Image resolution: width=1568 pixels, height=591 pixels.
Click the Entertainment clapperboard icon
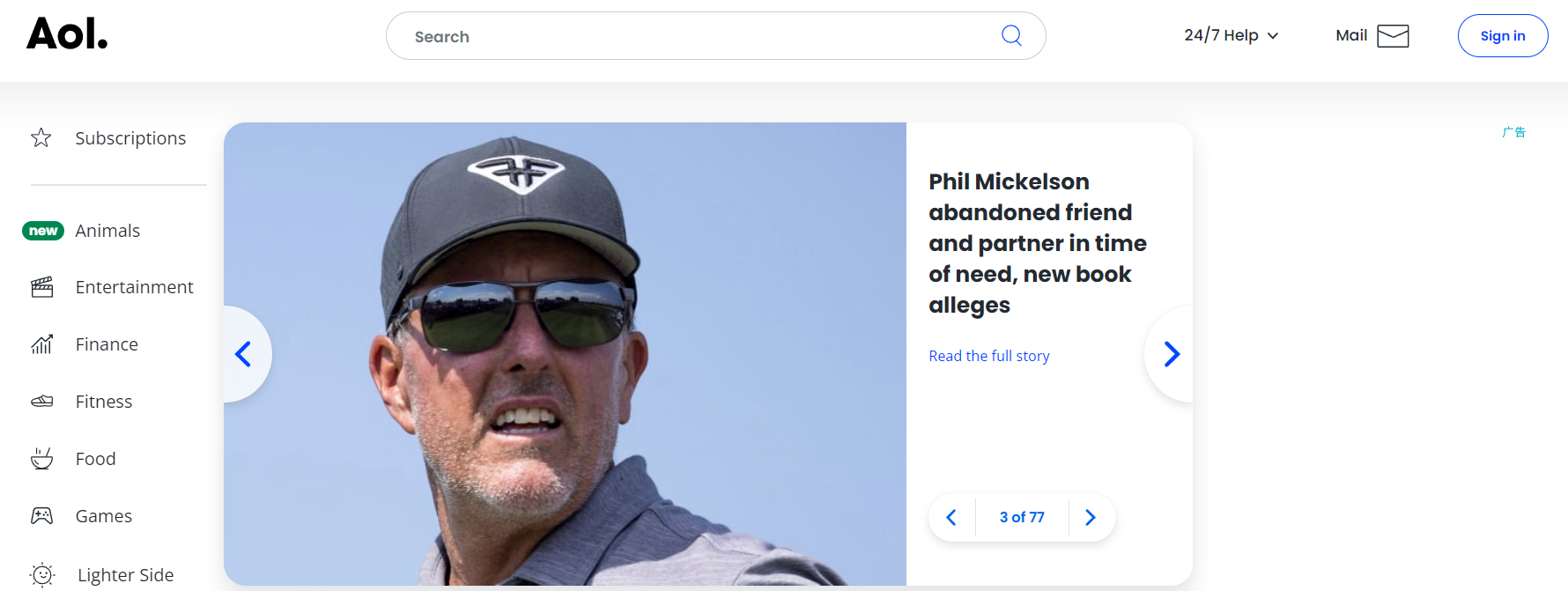[42, 287]
